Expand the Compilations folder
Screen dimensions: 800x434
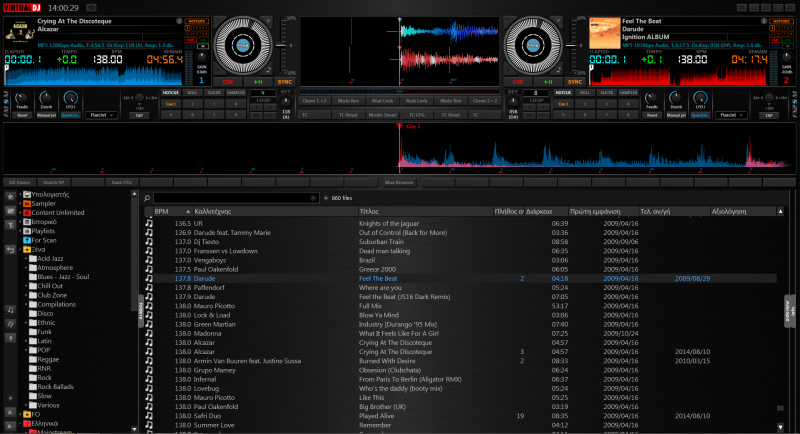26,304
